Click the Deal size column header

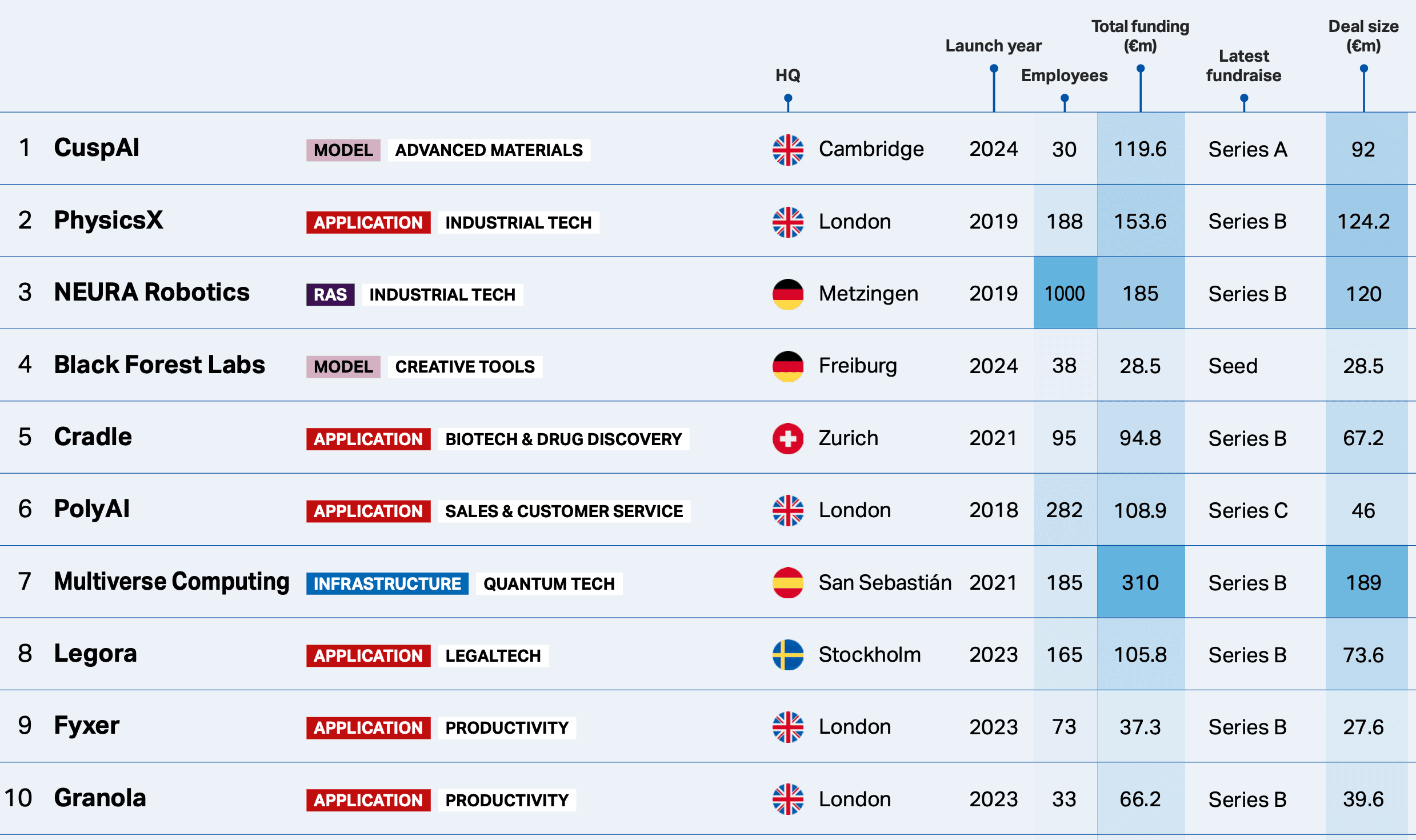click(1363, 35)
